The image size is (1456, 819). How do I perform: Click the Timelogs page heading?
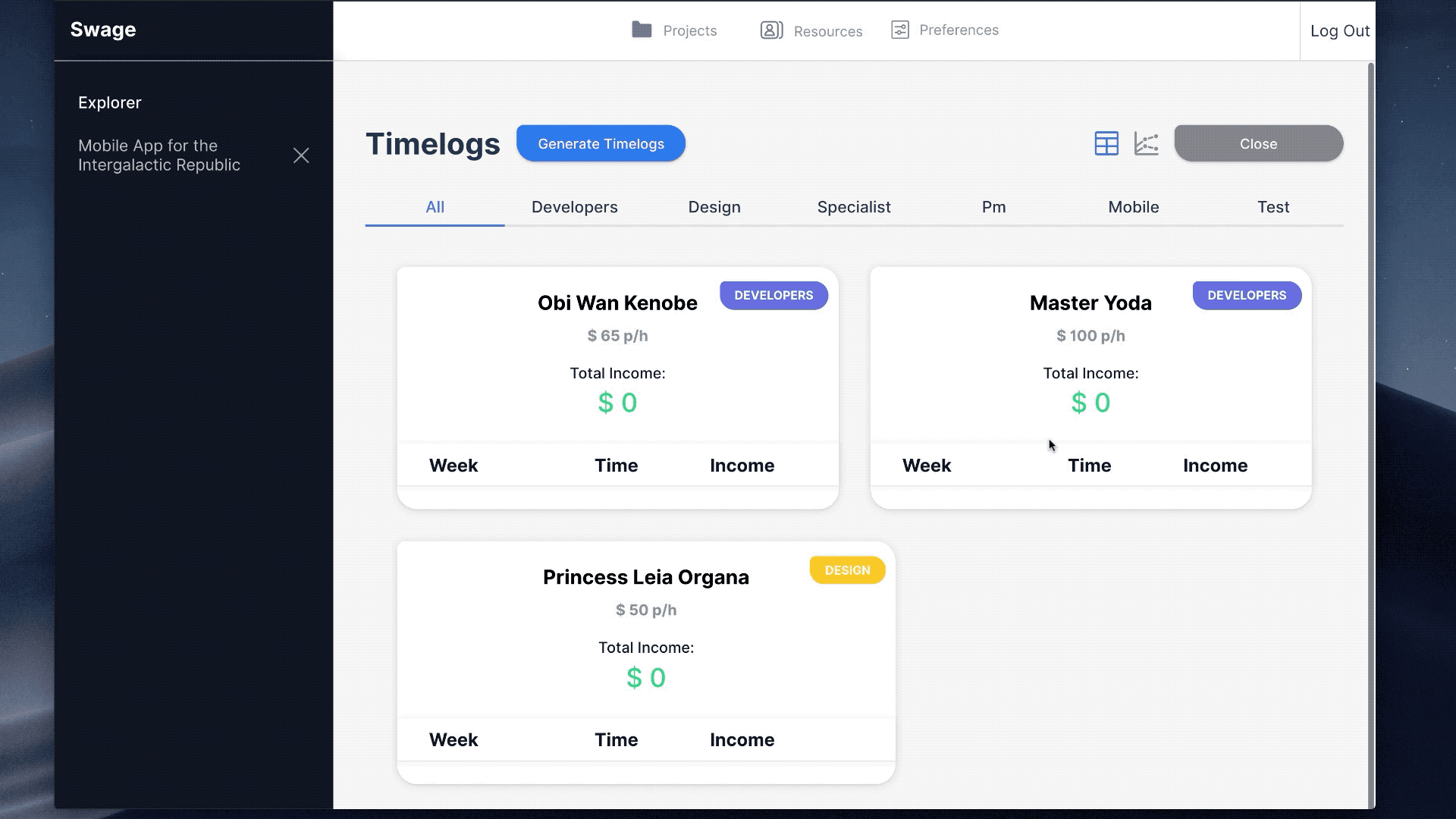click(433, 144)
